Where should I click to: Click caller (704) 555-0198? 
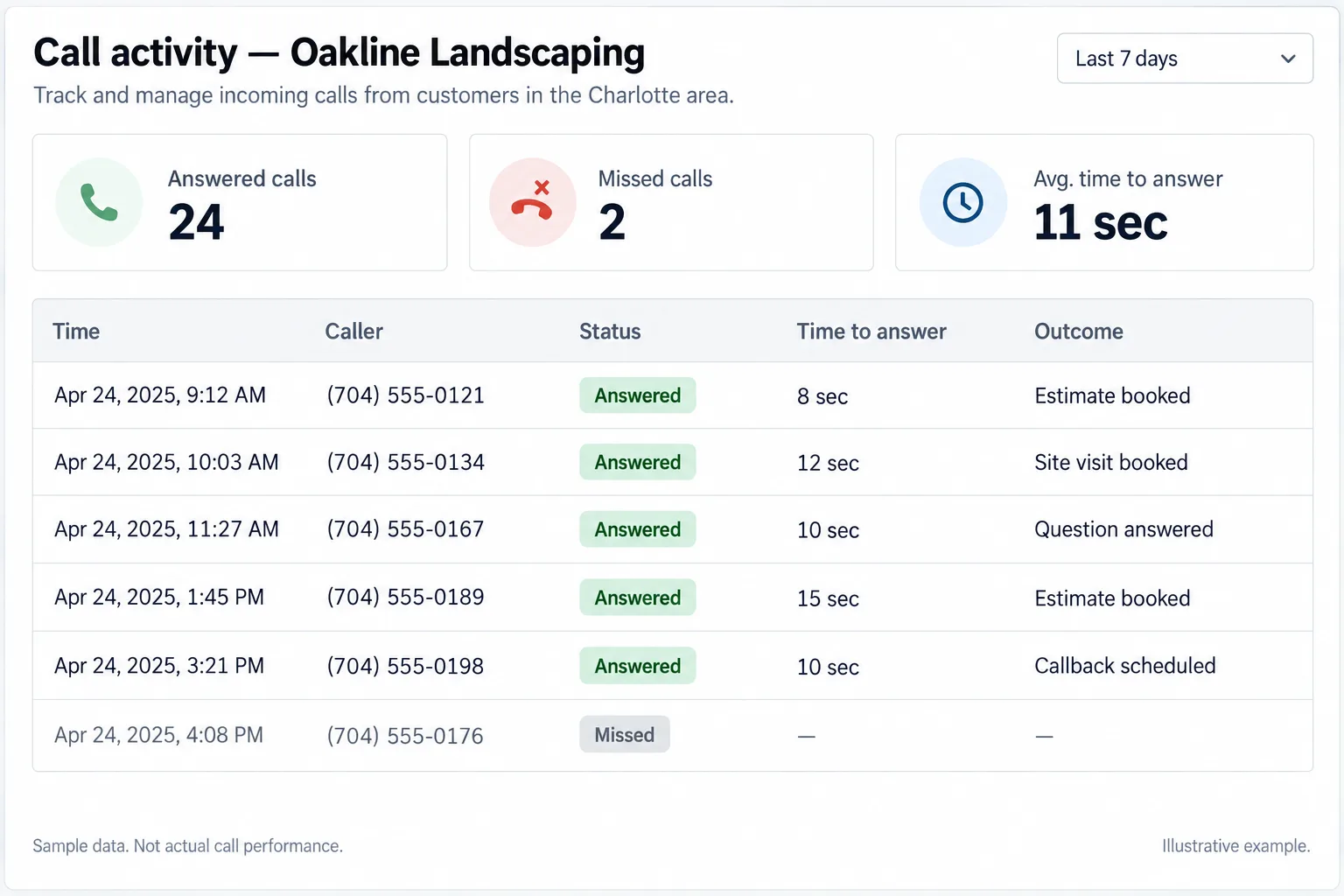[405, 666]
